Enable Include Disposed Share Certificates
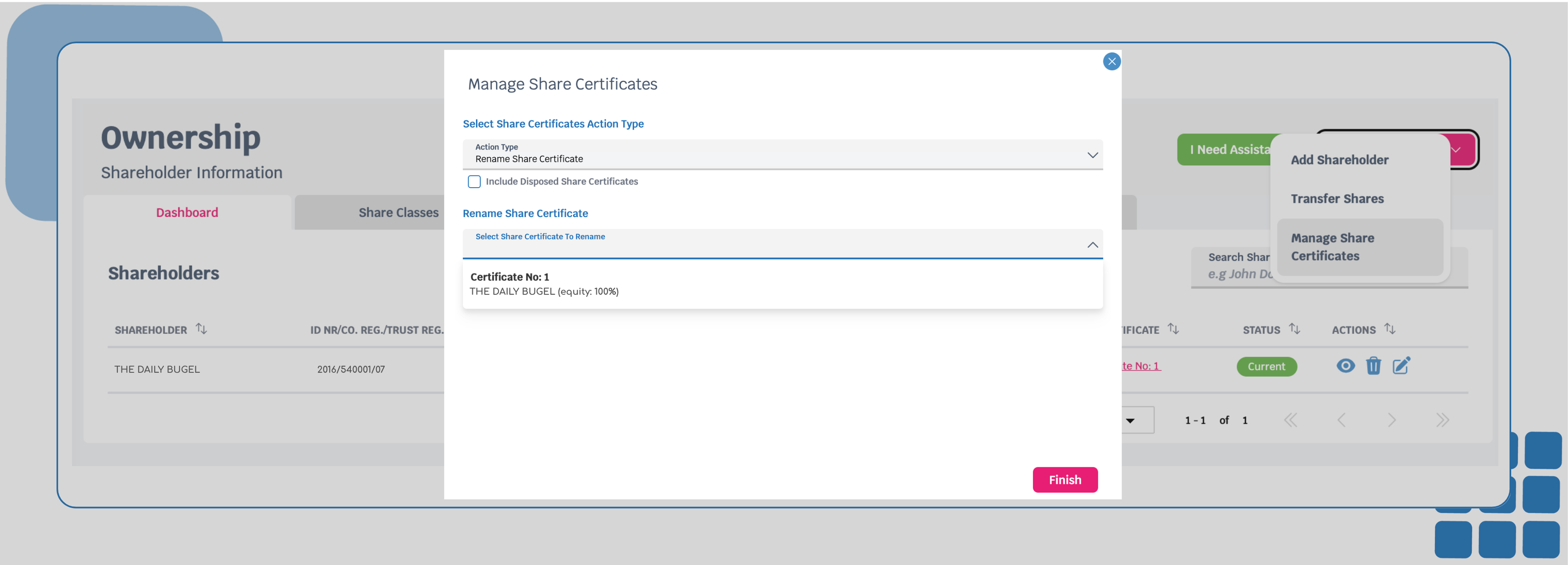 pos(474,182)
